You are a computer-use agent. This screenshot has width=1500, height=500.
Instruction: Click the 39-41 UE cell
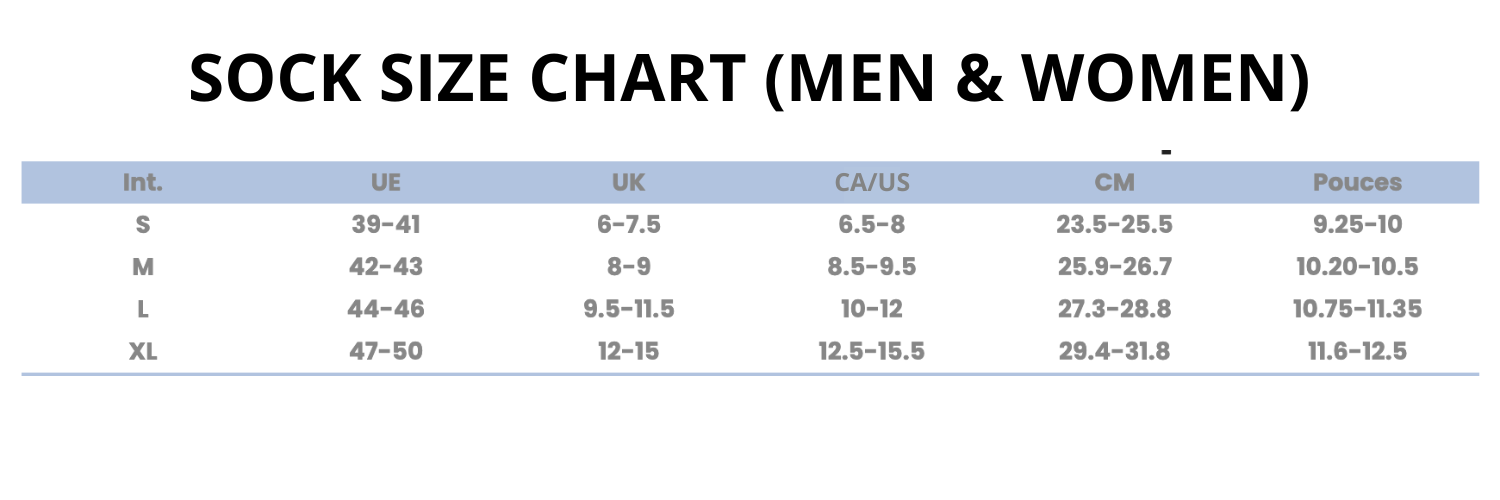[386, 225]
